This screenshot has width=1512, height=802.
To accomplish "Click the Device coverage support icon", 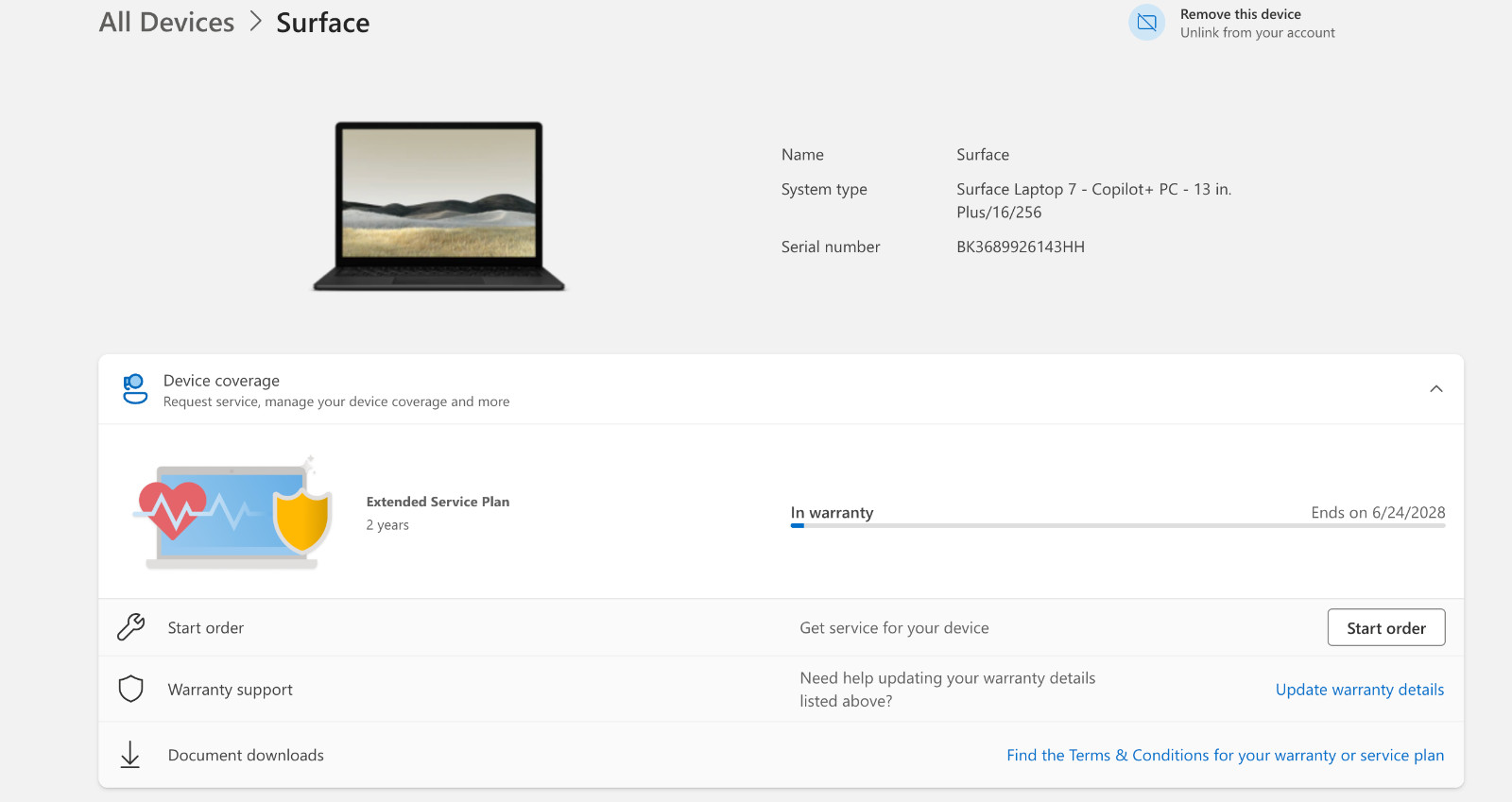I will pyautogui.click(x=135, y=389).
